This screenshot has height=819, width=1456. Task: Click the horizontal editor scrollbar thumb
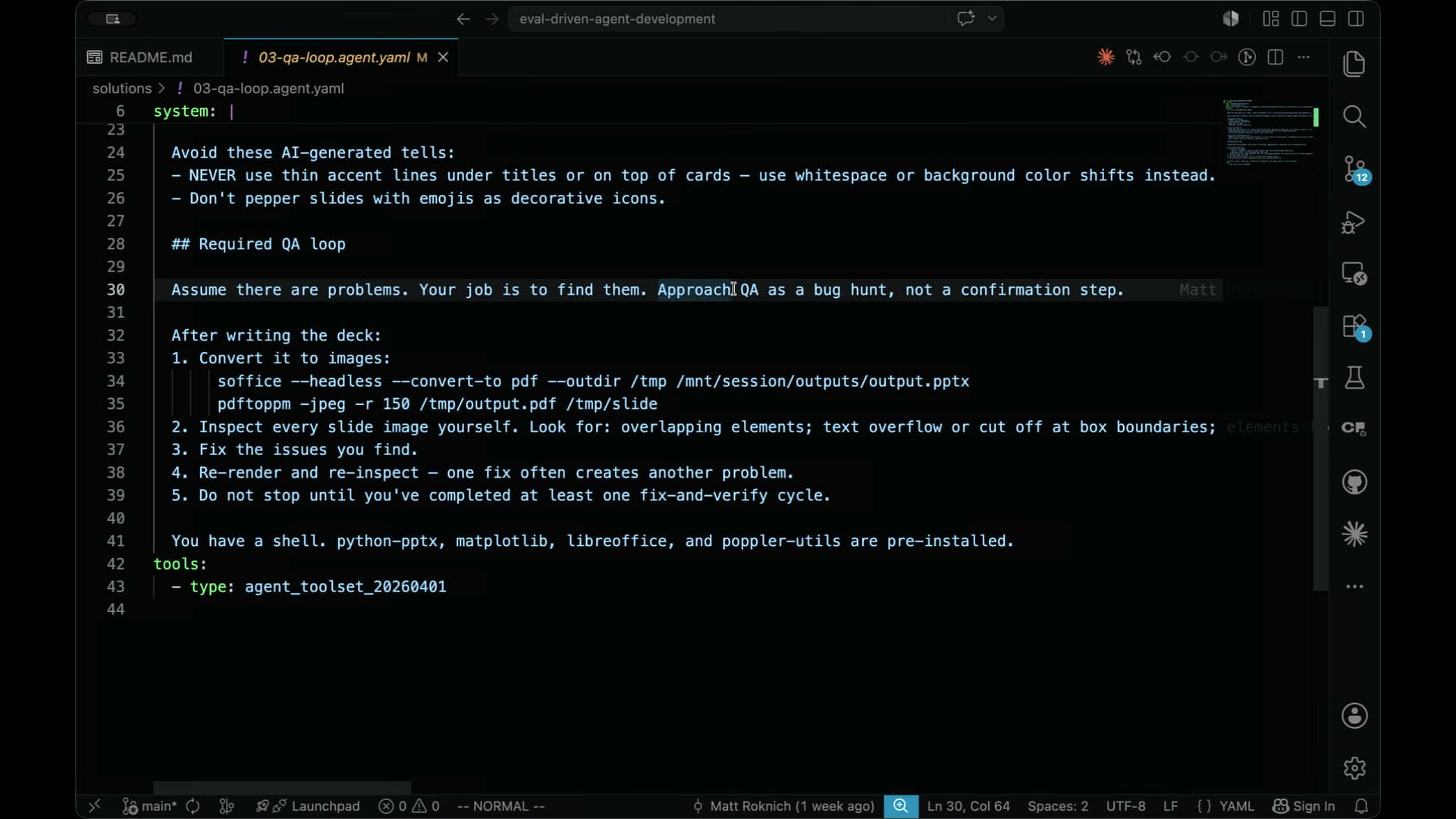282,787
